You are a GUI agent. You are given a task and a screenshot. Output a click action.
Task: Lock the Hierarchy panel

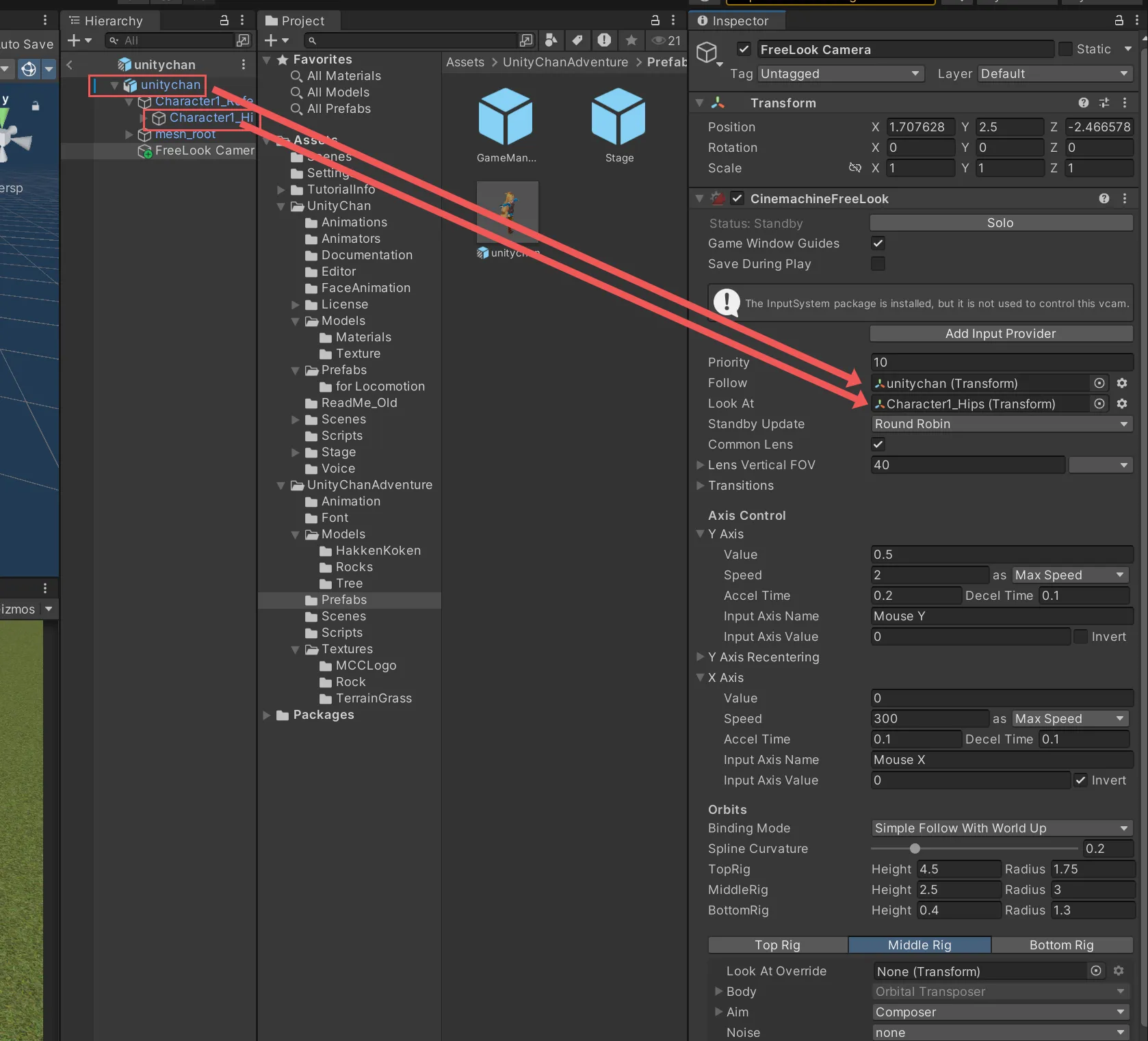coord(224,21)
